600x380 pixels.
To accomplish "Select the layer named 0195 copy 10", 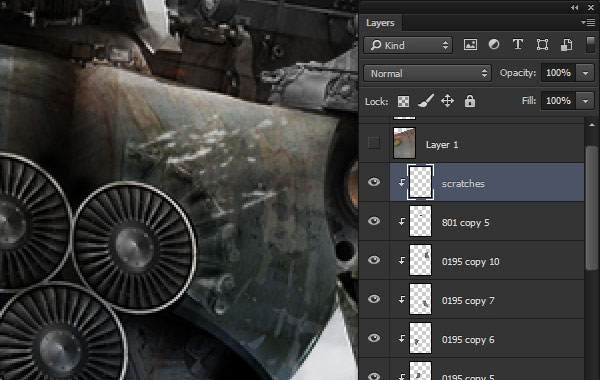I will 470,262.
